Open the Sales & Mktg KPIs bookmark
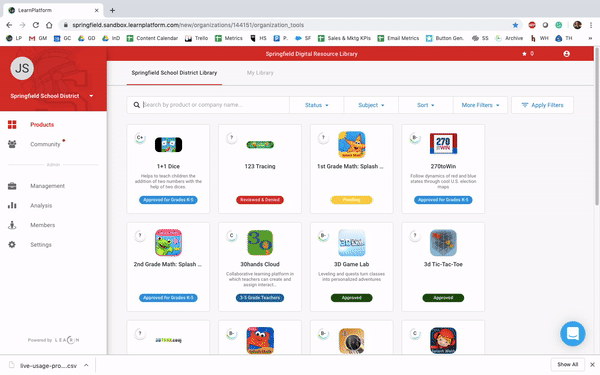 [344, 38]
